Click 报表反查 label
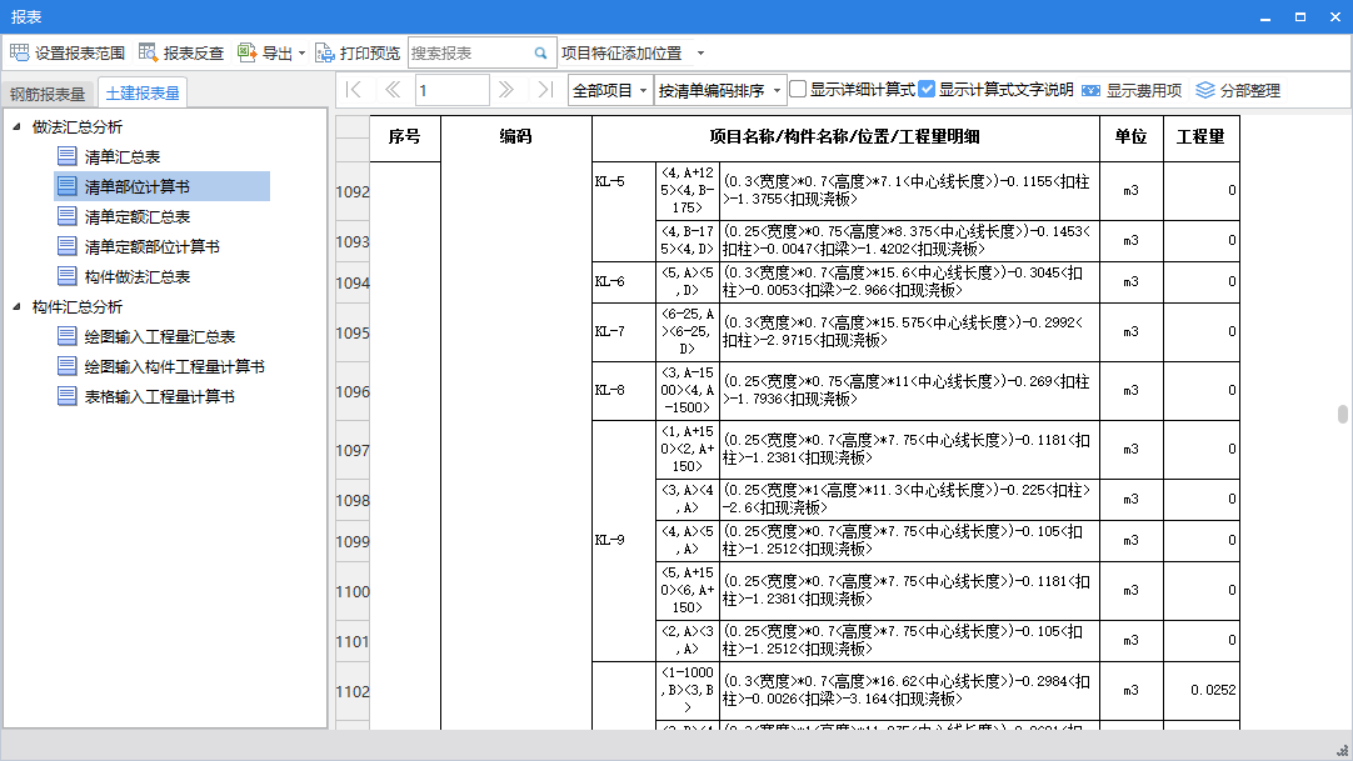 (194, 53)
